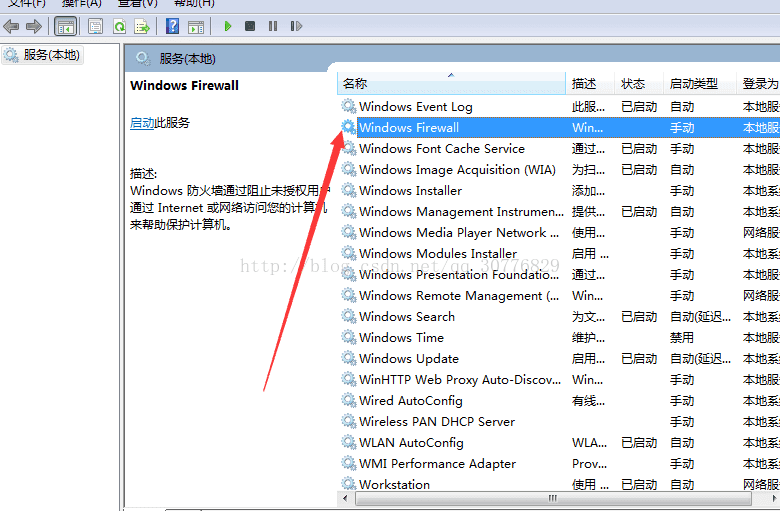Click the green Refresh toolbar icon

[x=119, y=26]
